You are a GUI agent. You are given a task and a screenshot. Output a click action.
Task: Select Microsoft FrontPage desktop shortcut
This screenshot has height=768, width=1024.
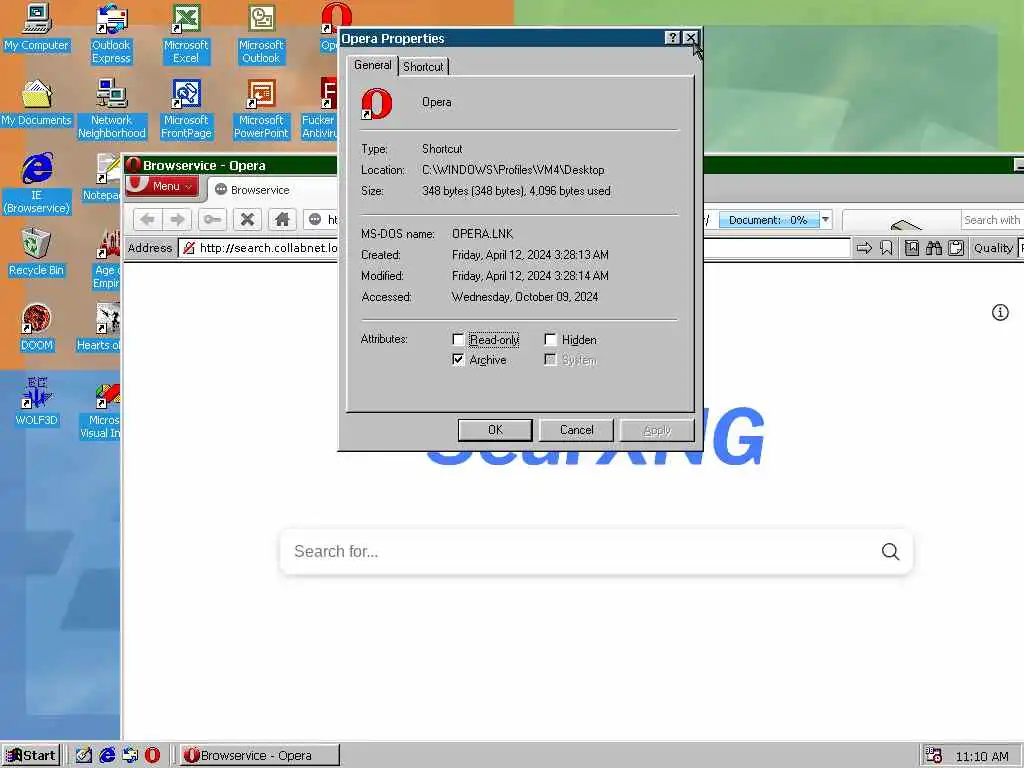[x=186, y=109]
